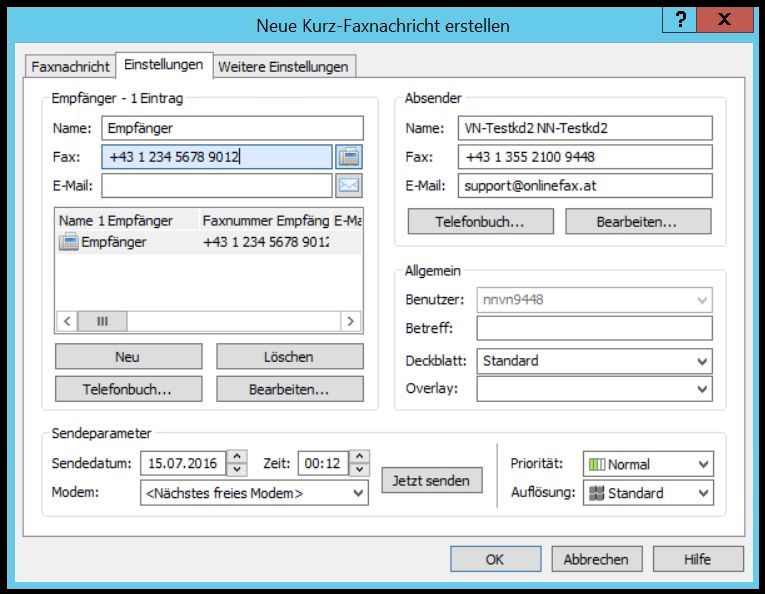Open the Deckblatt dropdown list
The height and width of the screenshot is (594, 765).
594,361
